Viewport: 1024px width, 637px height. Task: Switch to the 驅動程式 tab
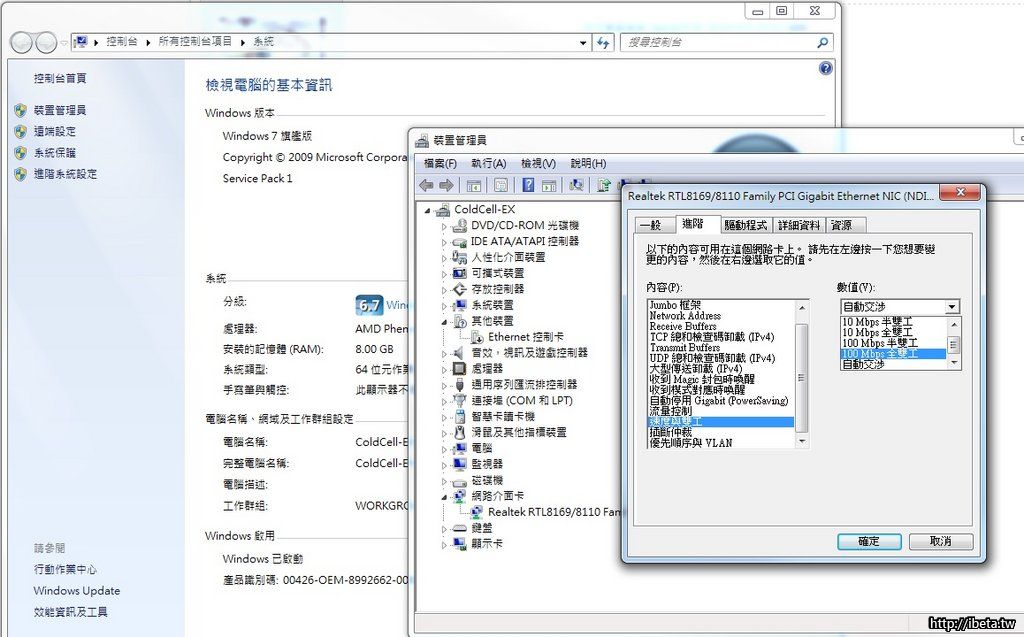click(745, 225)
